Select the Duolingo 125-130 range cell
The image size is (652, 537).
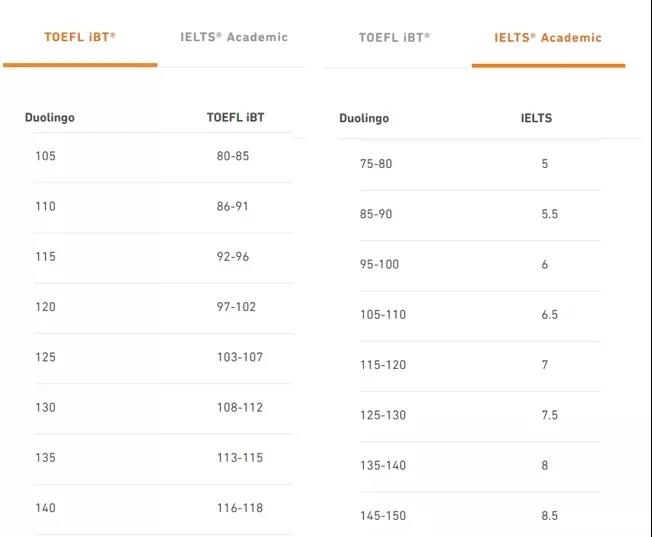click(x=383, y=415)
